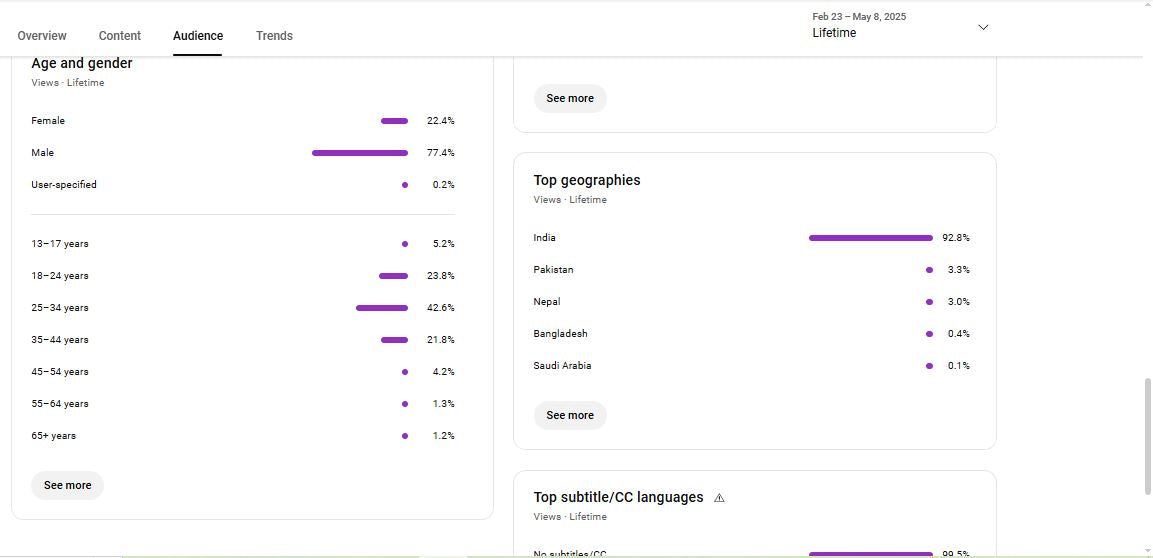Open the Content tab
The height and width of the screenshot is (558, 1153).
pyautogui.click(x=120, y=36)
